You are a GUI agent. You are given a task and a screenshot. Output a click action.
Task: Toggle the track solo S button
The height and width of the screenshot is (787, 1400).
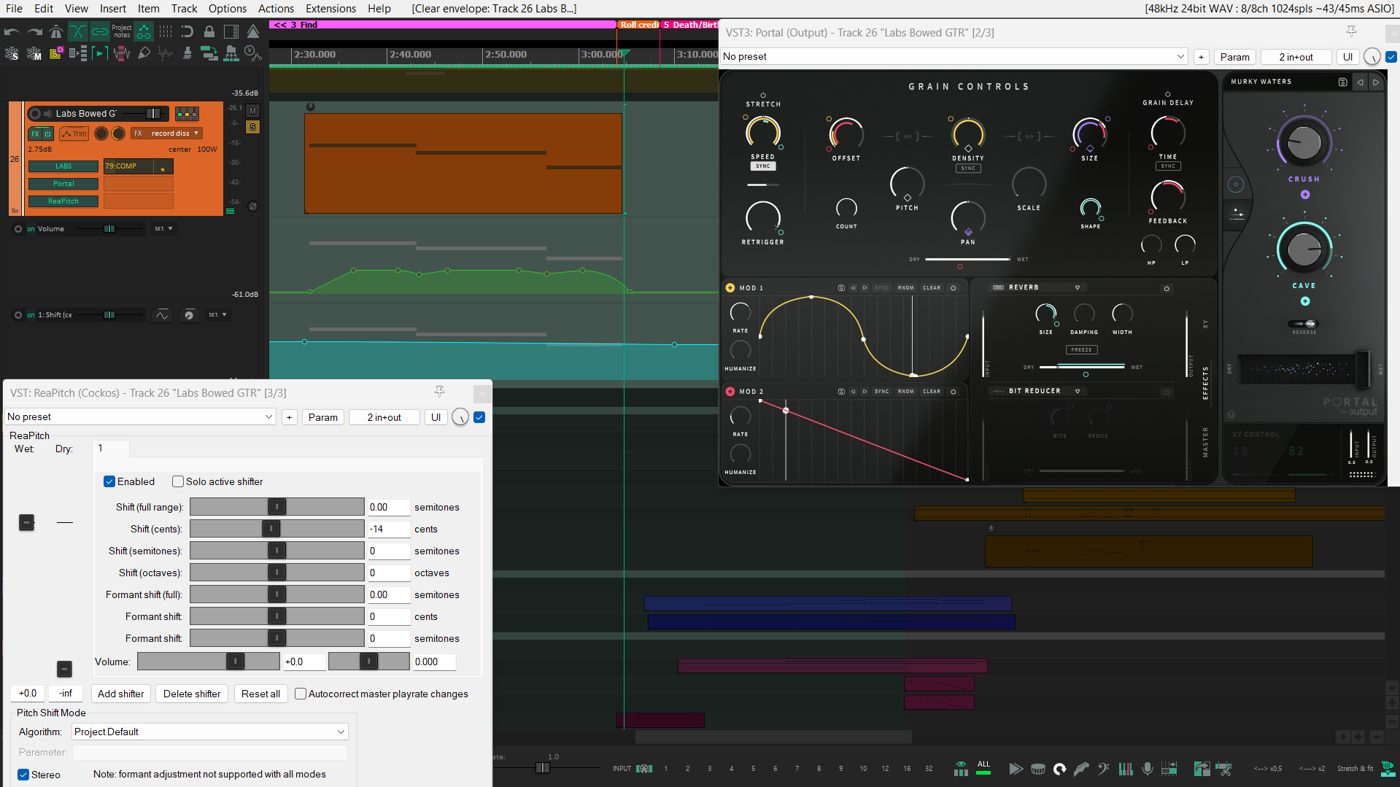(x=253, y=127)
